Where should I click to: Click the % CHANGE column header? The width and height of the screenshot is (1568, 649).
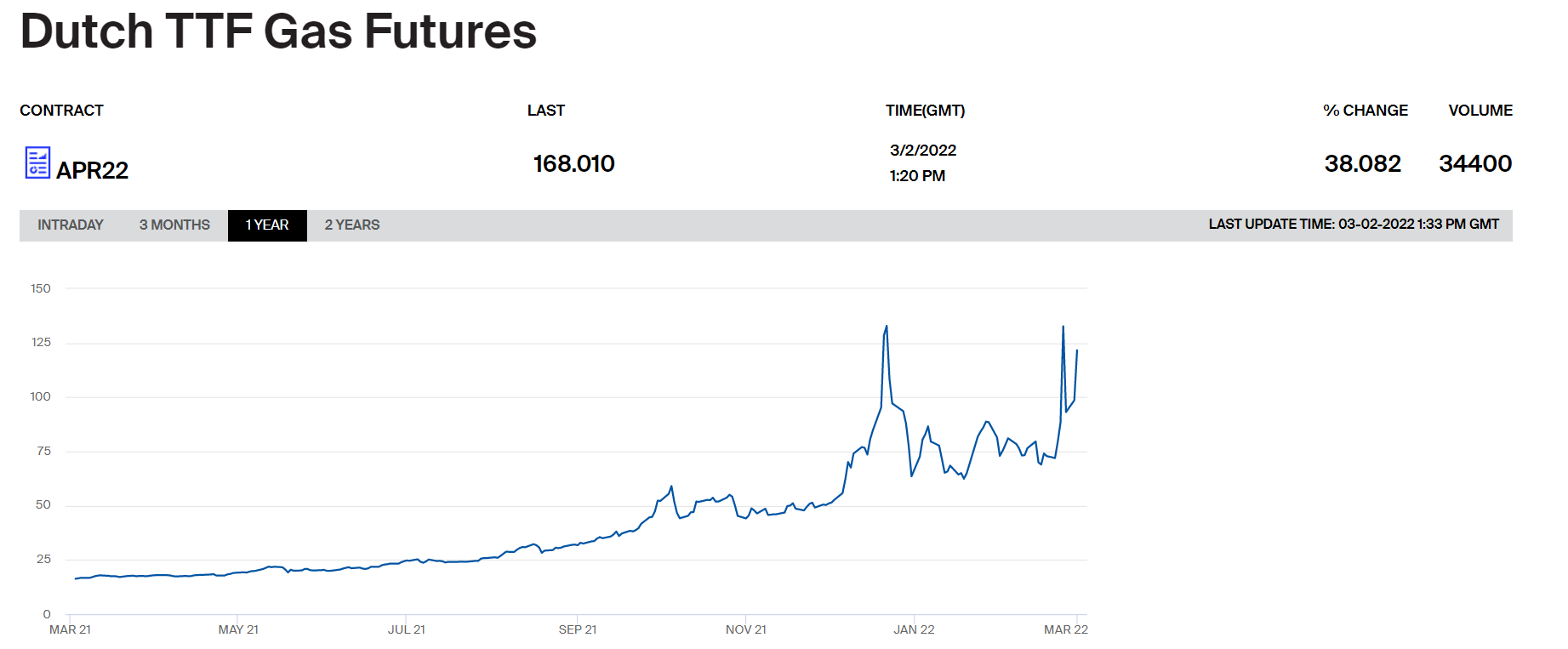coord(1366,111)
